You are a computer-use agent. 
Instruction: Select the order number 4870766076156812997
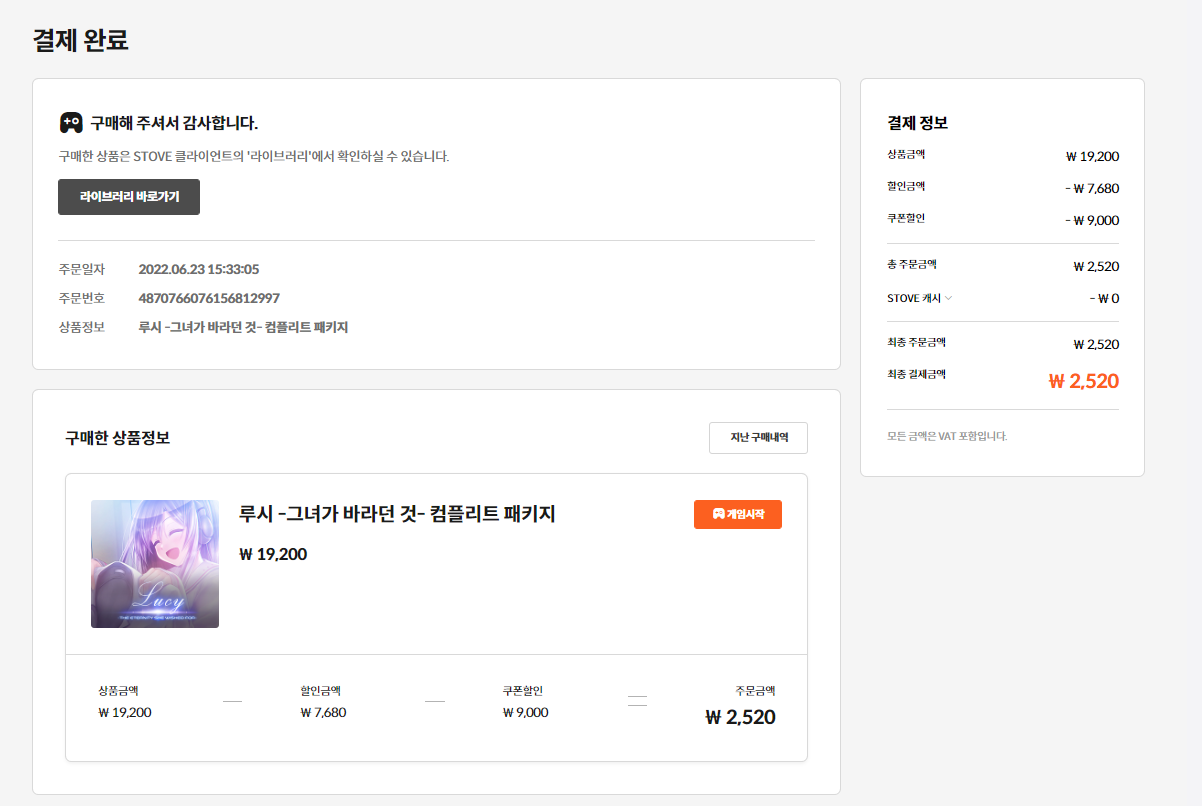click(209, 298)
